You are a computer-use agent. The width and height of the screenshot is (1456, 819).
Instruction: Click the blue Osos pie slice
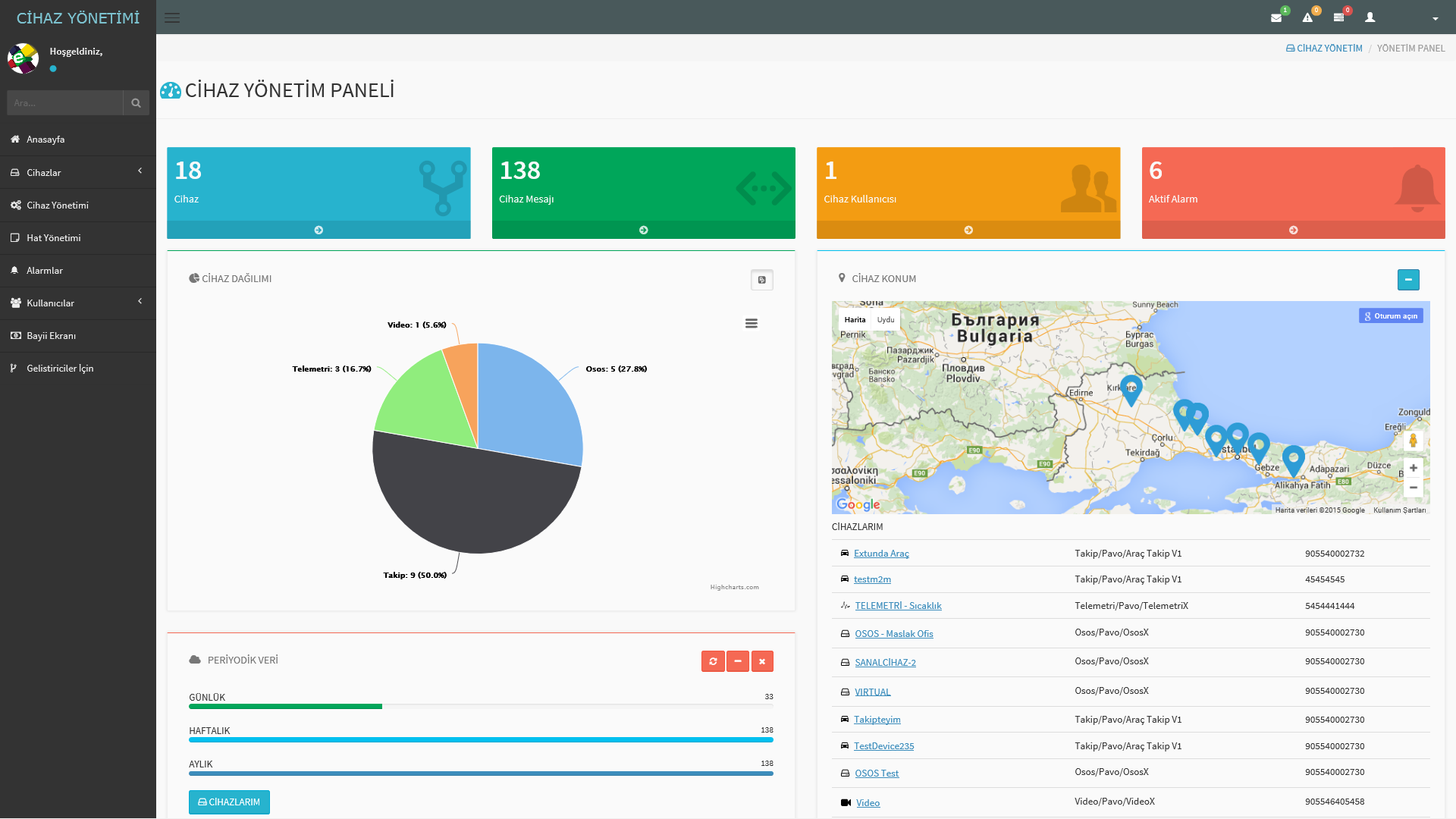(531, 406)
